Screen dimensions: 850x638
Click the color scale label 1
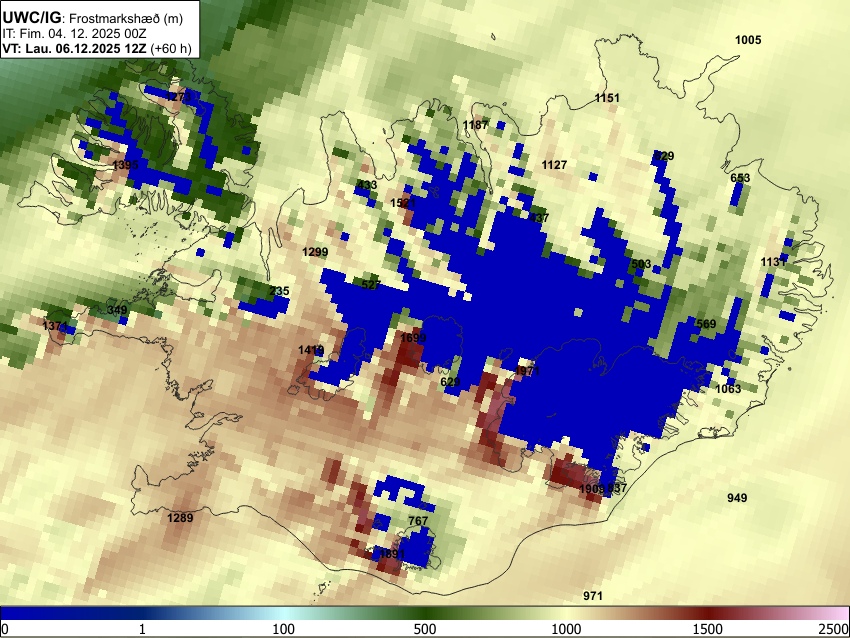pos(142,629)
